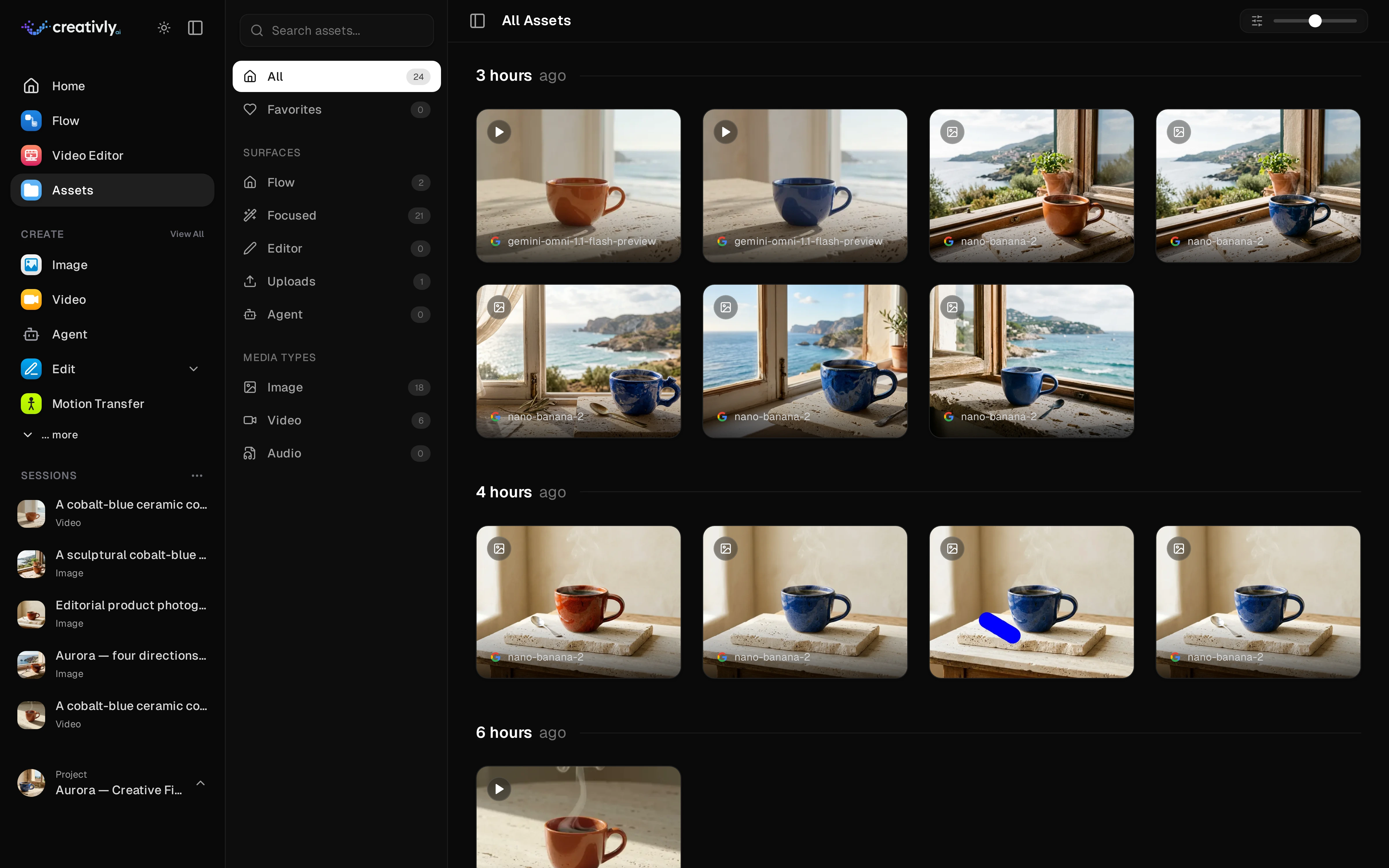Show Favorites assets
Screen dimensions: 1389x868
[337, 110]
